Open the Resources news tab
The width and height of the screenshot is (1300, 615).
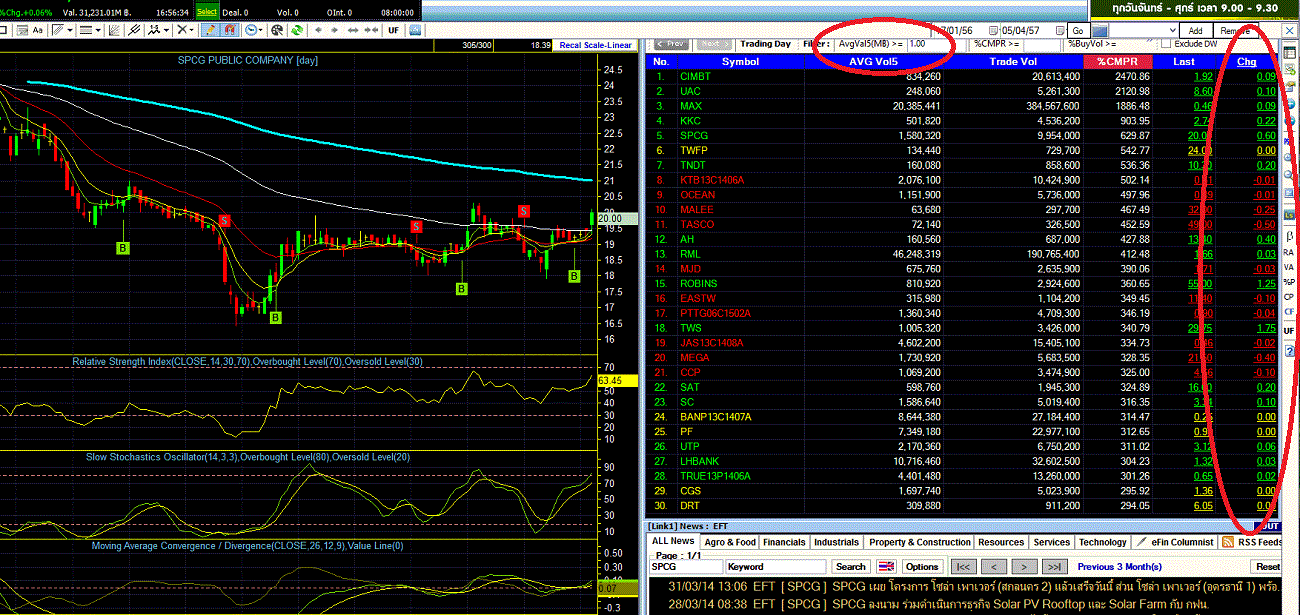(1001, 542)
